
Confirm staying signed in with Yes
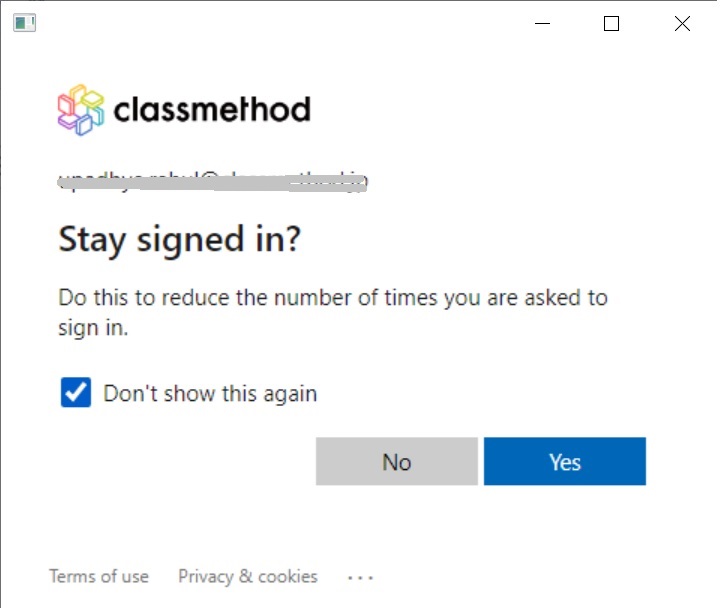coord(565,461)
